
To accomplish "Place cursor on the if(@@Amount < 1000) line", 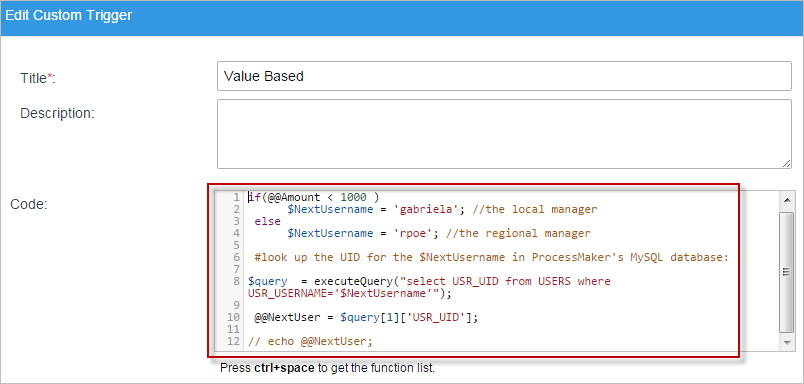I will coord(313,197).
